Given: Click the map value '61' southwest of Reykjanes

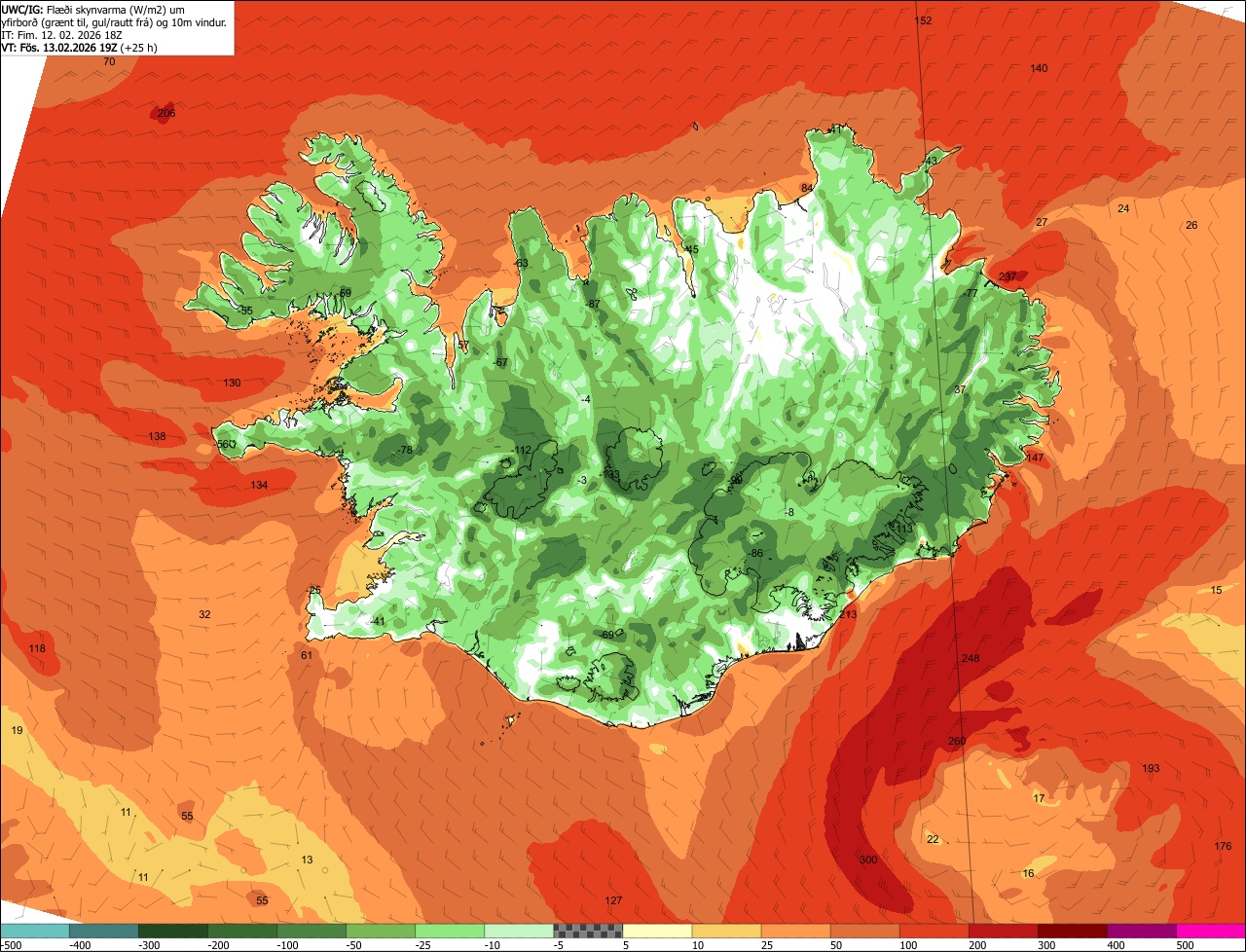Looking at the screenshot, I should click(x=307, y=656).
